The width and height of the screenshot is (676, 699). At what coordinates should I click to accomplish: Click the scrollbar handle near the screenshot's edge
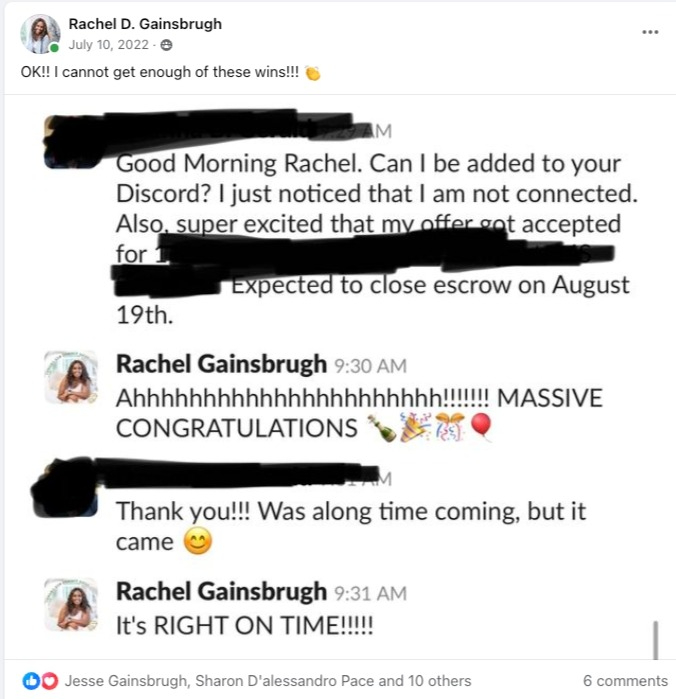pyautogui.click(x=655, y=640)
